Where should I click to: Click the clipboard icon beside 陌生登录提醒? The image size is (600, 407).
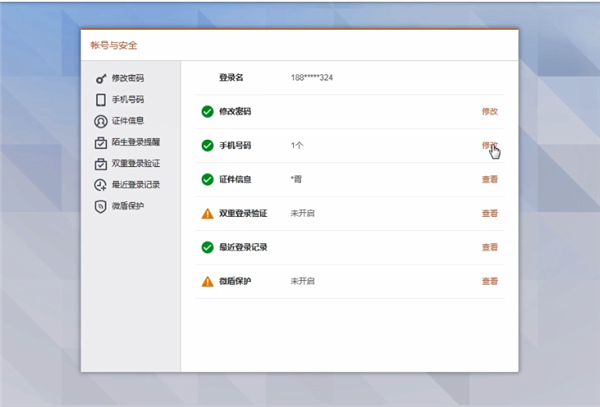[x=101, y=143]
